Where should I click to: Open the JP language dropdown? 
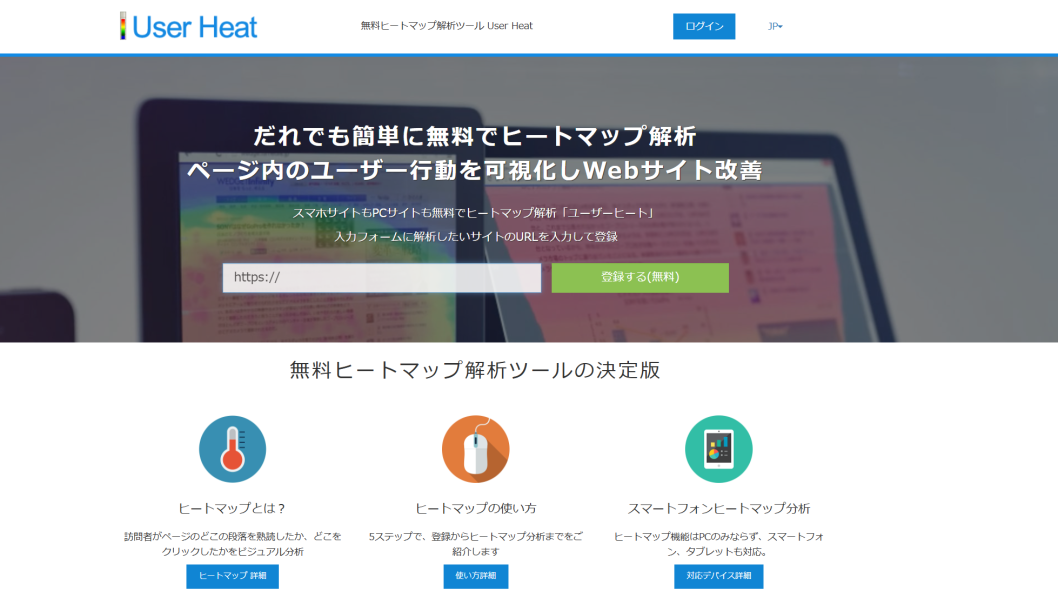pos(775,26)
